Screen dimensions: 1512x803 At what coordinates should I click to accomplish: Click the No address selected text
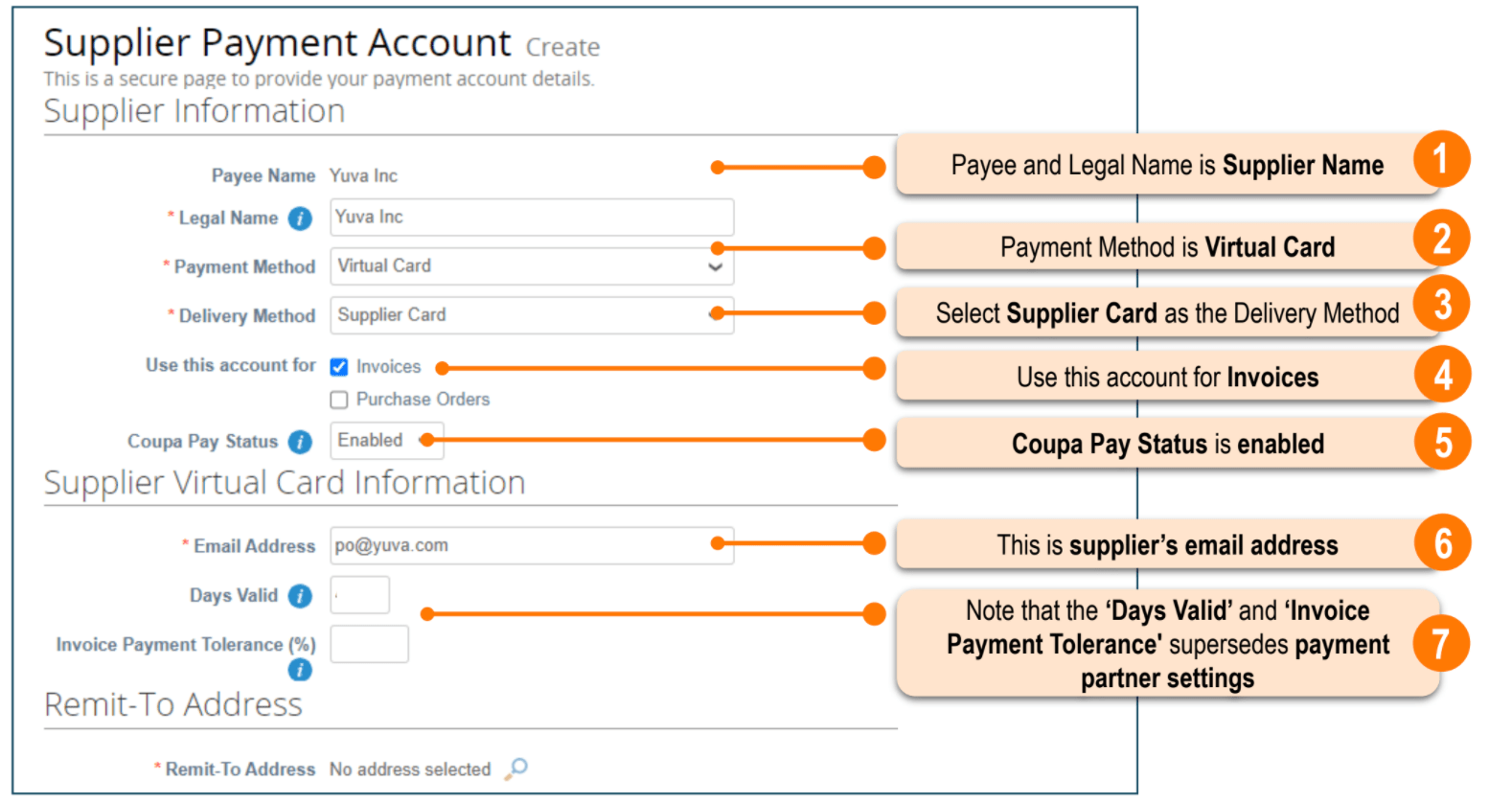[x=411, y=769]
